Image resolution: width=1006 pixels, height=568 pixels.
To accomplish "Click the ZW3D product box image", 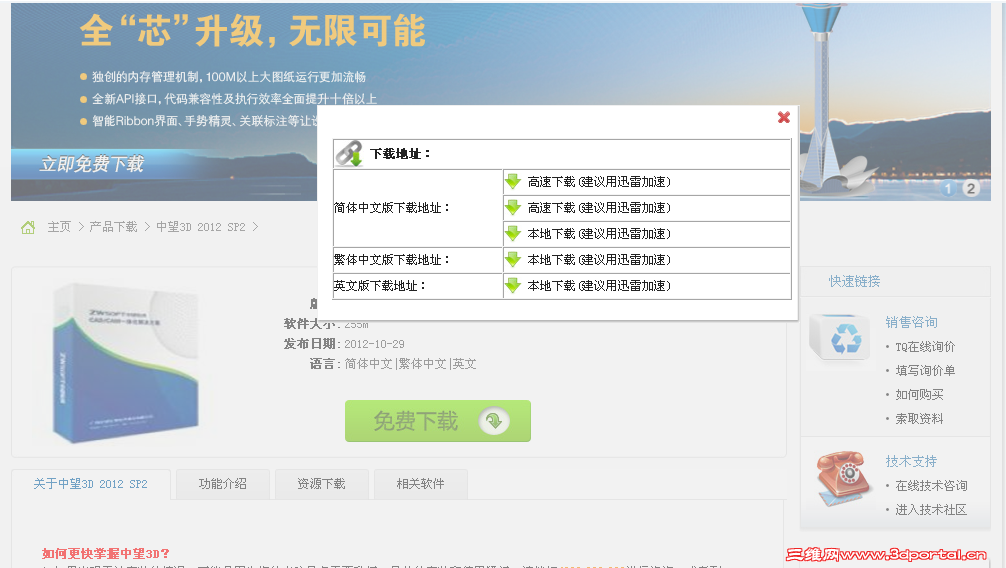I will coord(126,365).
